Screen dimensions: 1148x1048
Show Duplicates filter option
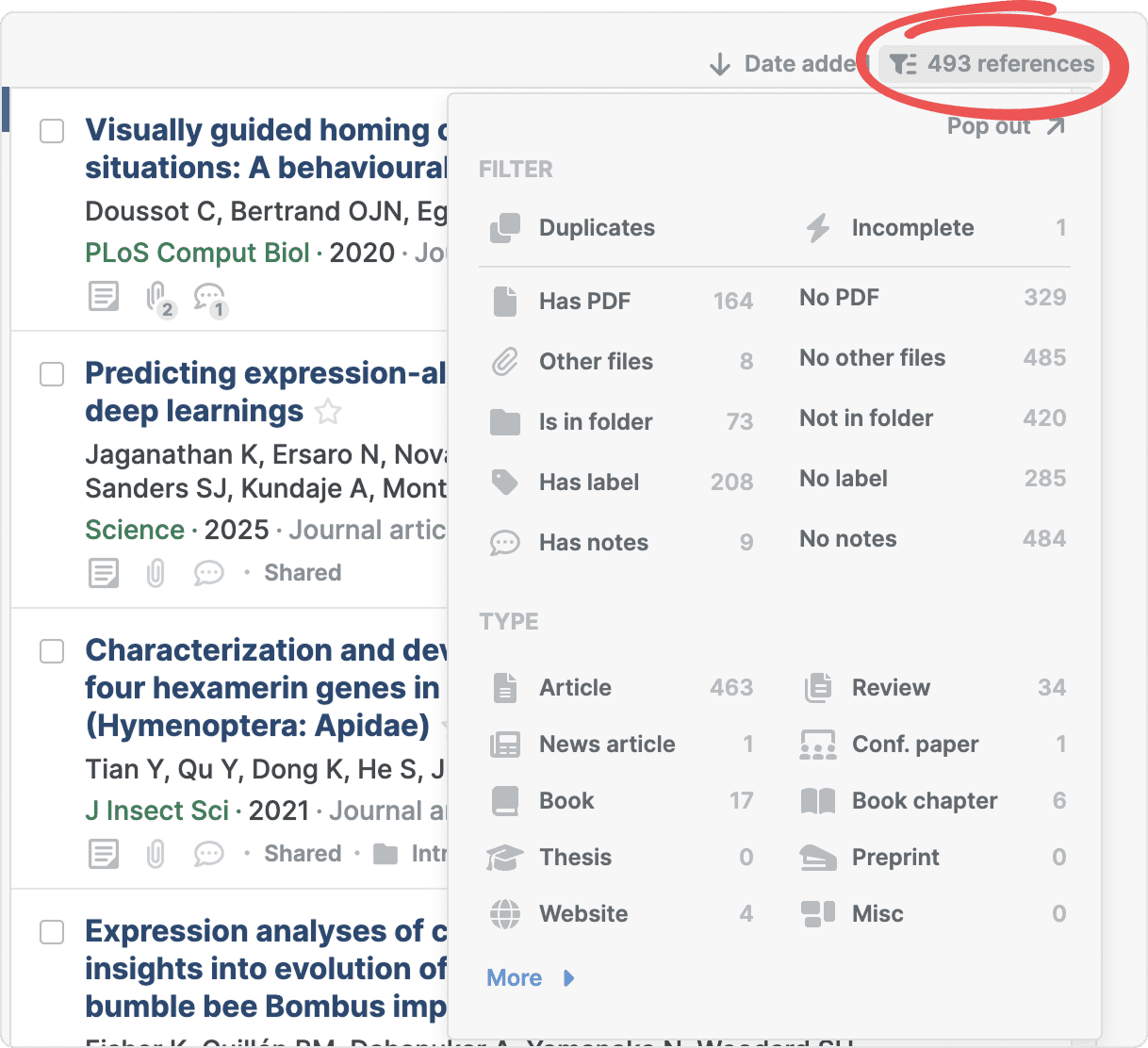[x=596, y=228]
